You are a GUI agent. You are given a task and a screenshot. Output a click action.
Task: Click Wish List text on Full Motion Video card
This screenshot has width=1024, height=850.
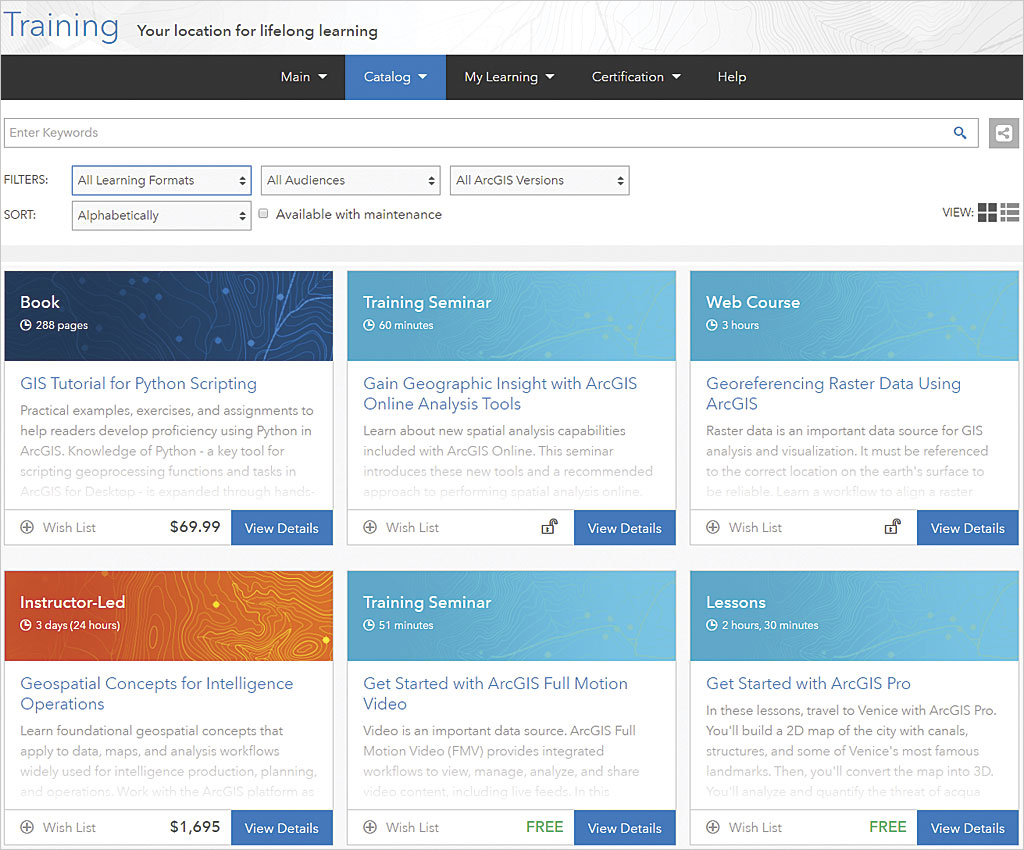pyautogui.click(x=412, y=827)
